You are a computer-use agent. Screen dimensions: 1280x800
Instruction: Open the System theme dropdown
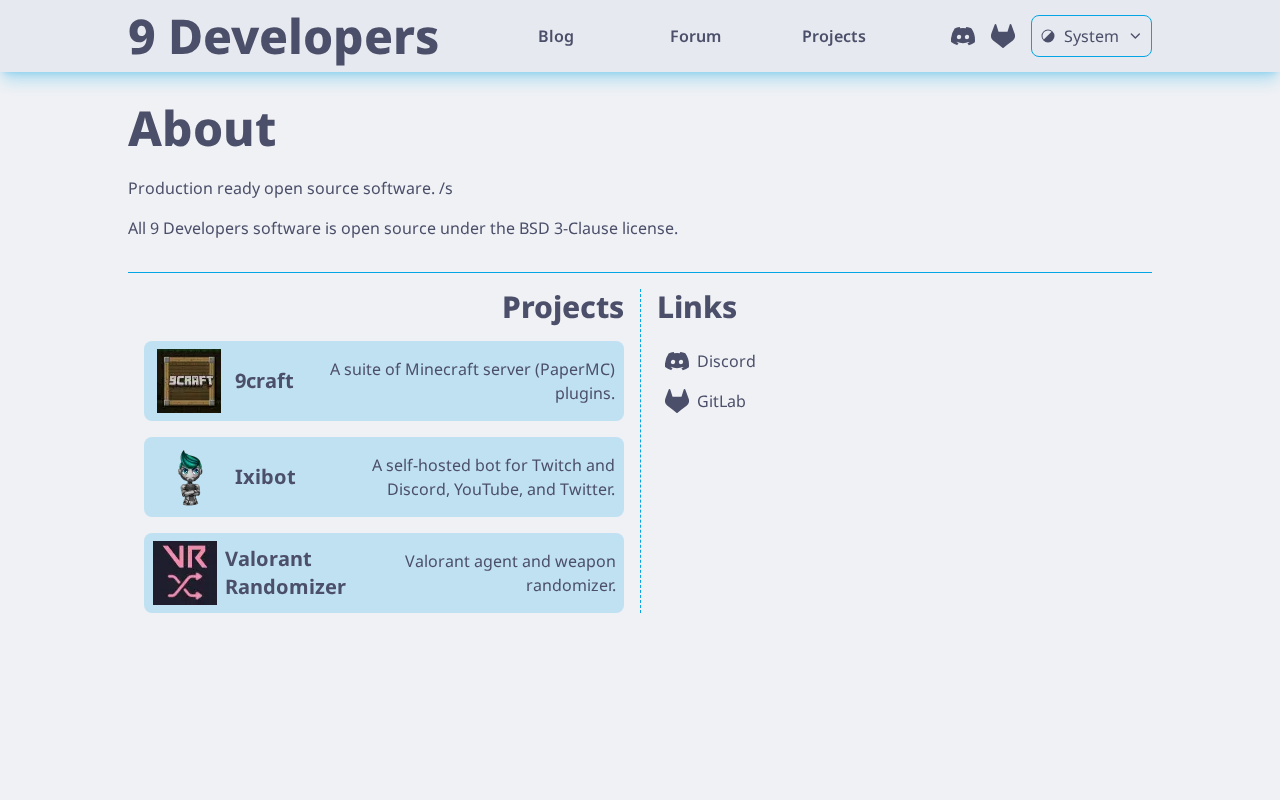tap(1091, 36)
